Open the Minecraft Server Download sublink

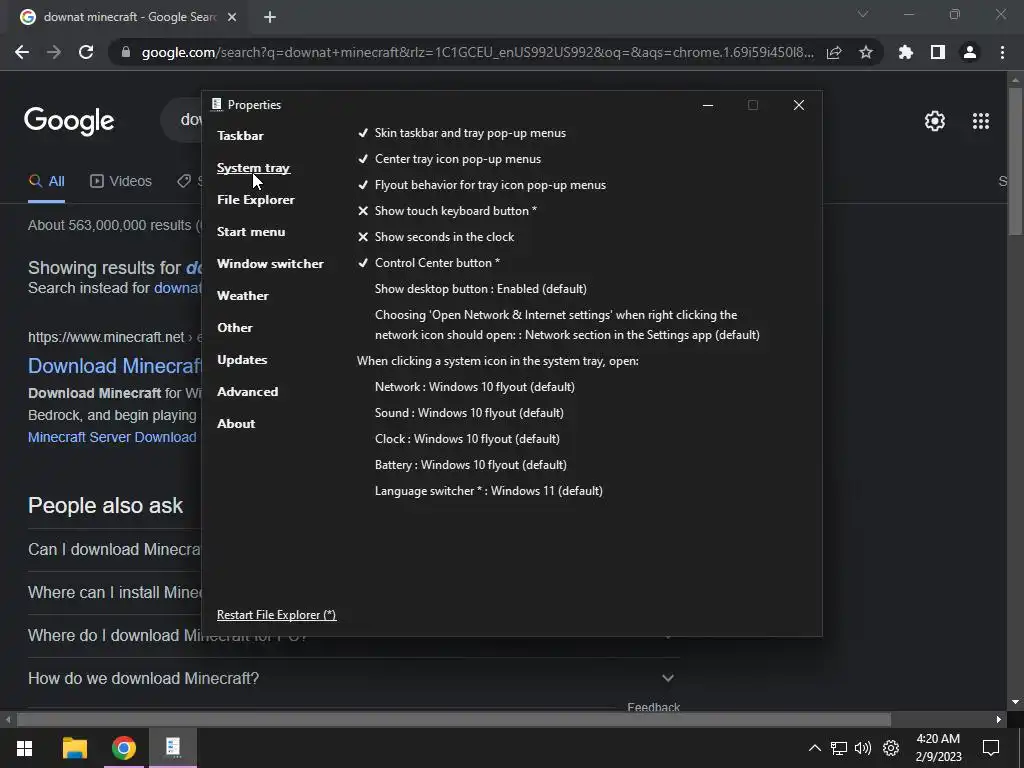pos(112,438)
